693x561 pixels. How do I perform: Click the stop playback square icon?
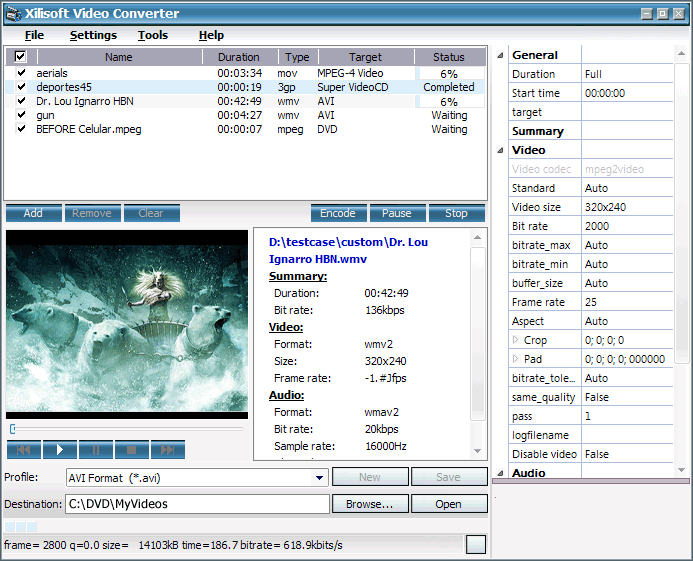click(132, 450)
